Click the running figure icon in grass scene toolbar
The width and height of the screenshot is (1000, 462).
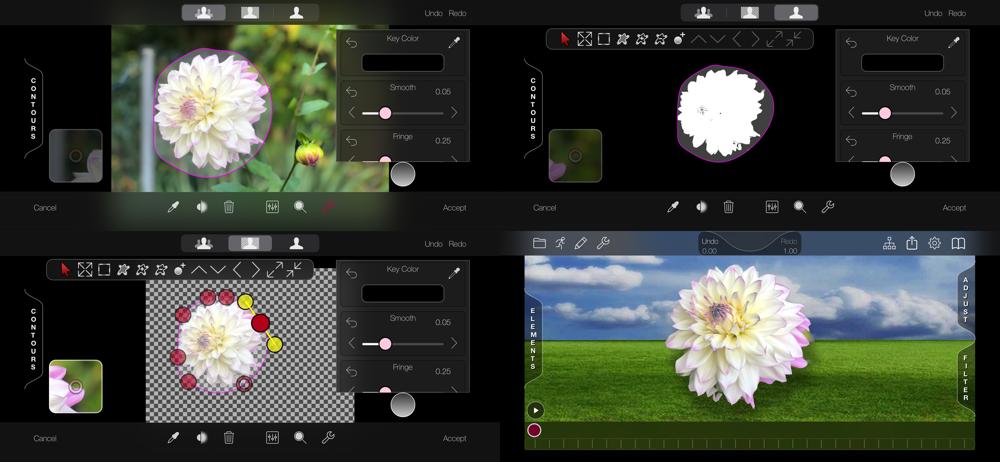click(x=560, y=243)
